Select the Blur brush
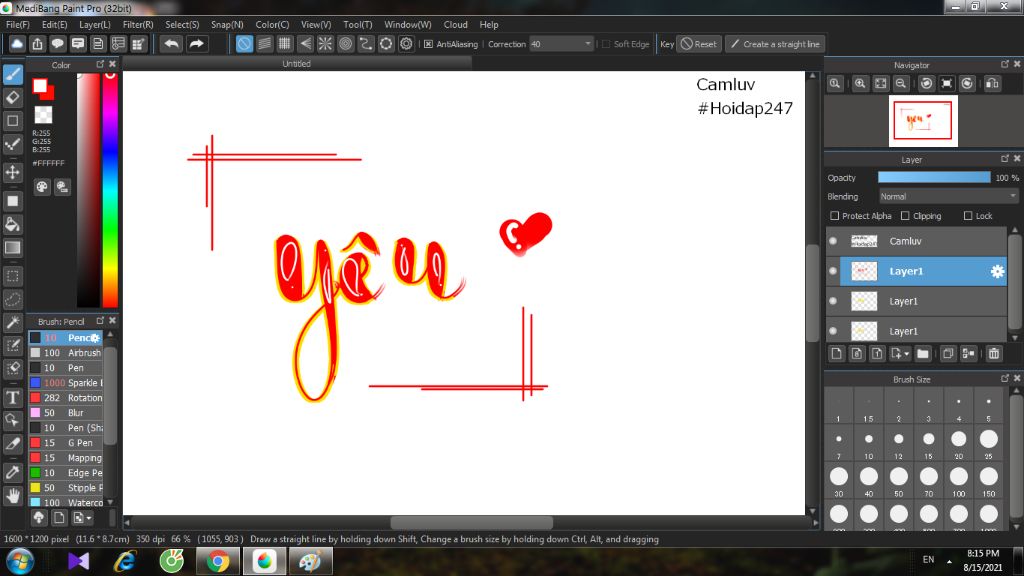 coord(65,413)
